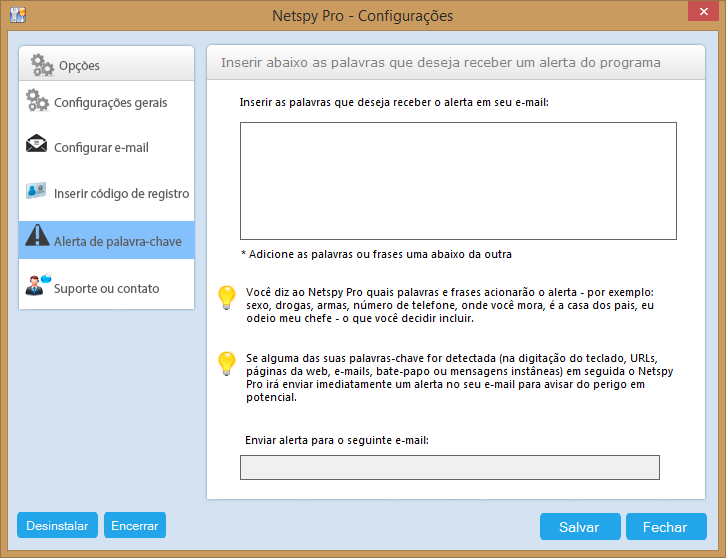The width and height of the screenshot is (726, 558).
Task: Open Configurar e-mail section
Action: pos(106,147)
